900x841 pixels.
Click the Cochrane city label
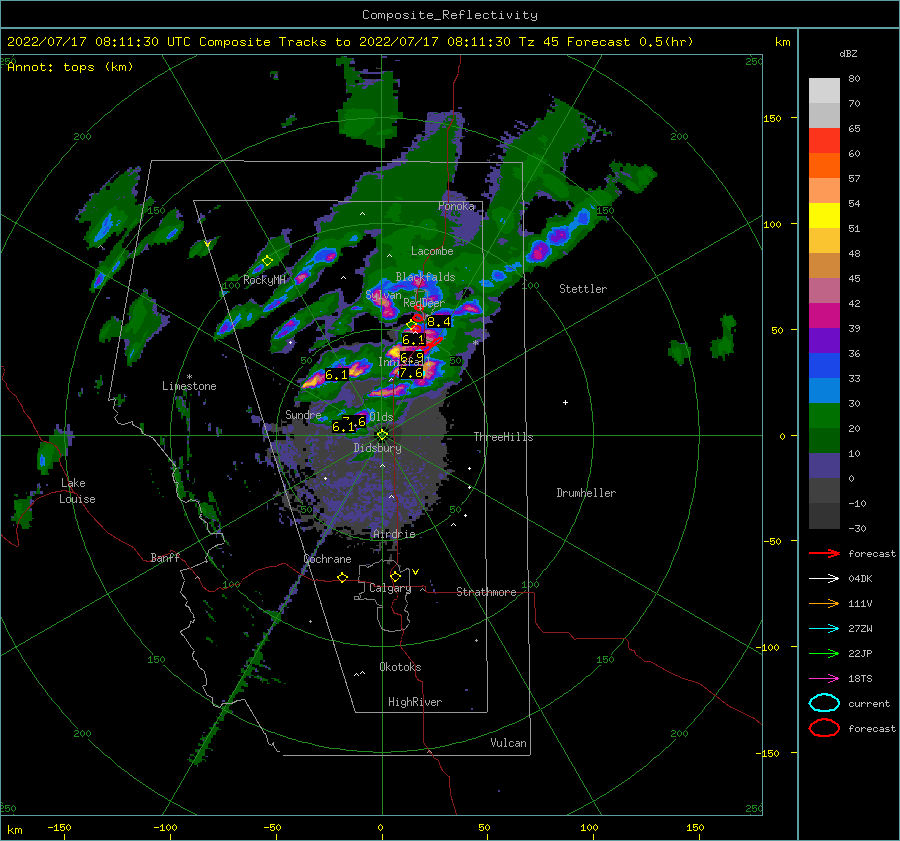pos(327,559)
